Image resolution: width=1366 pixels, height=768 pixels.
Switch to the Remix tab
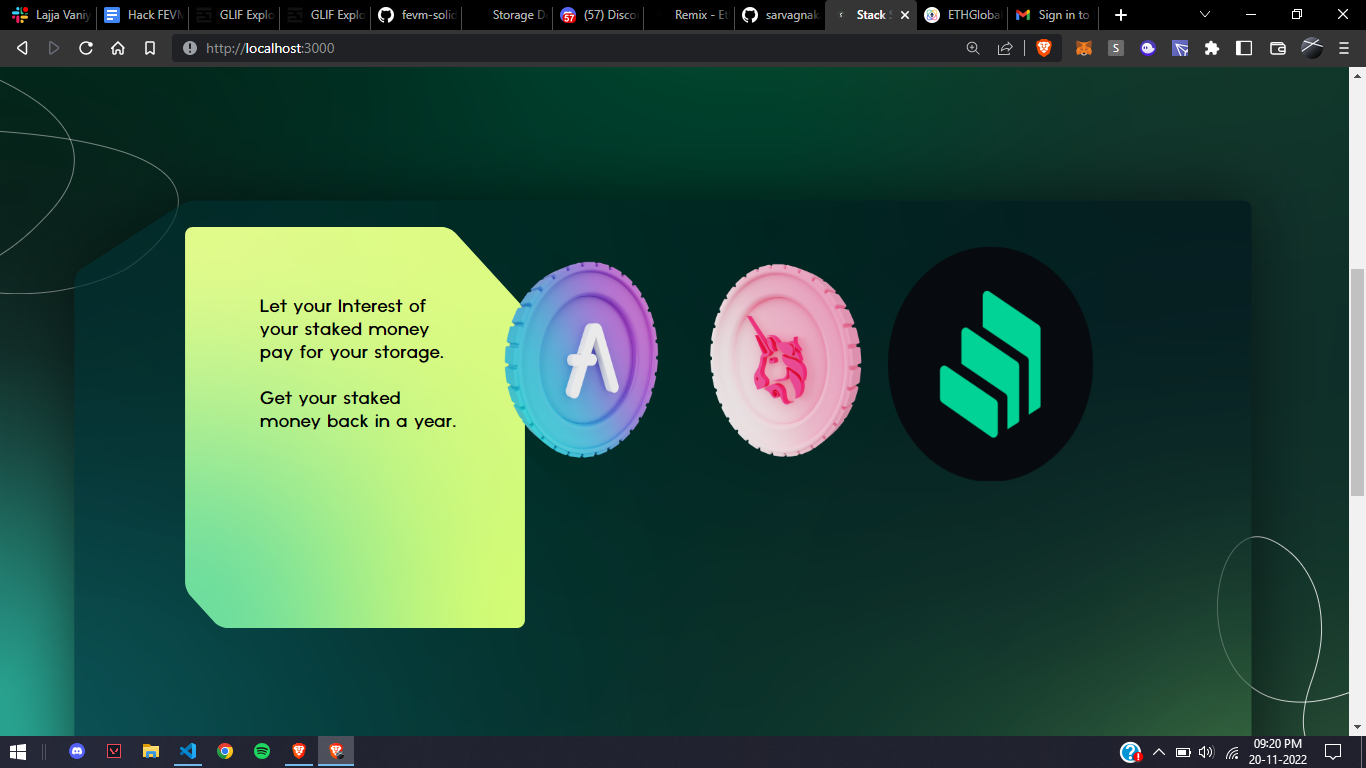click(690, 15)
